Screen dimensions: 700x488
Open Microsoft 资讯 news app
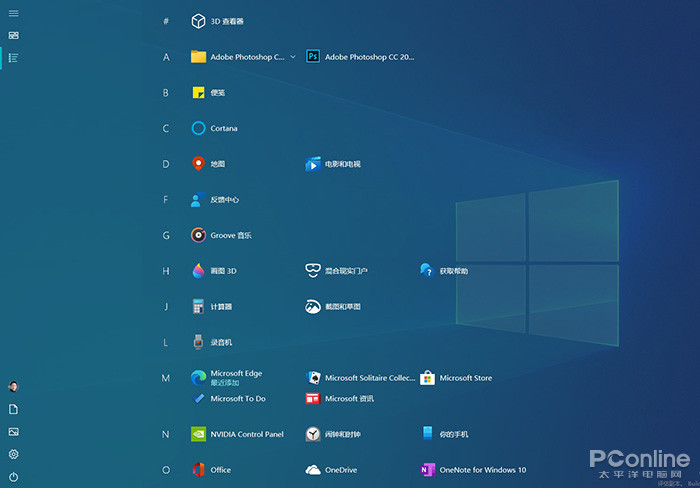point(340,398)
